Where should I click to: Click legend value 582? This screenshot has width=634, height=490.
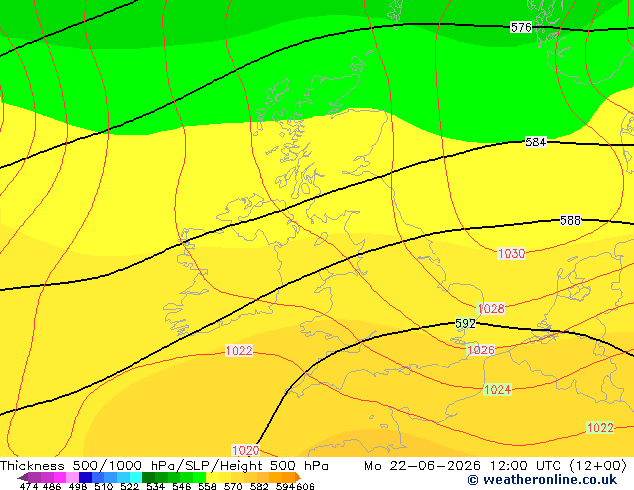[259, 486]
